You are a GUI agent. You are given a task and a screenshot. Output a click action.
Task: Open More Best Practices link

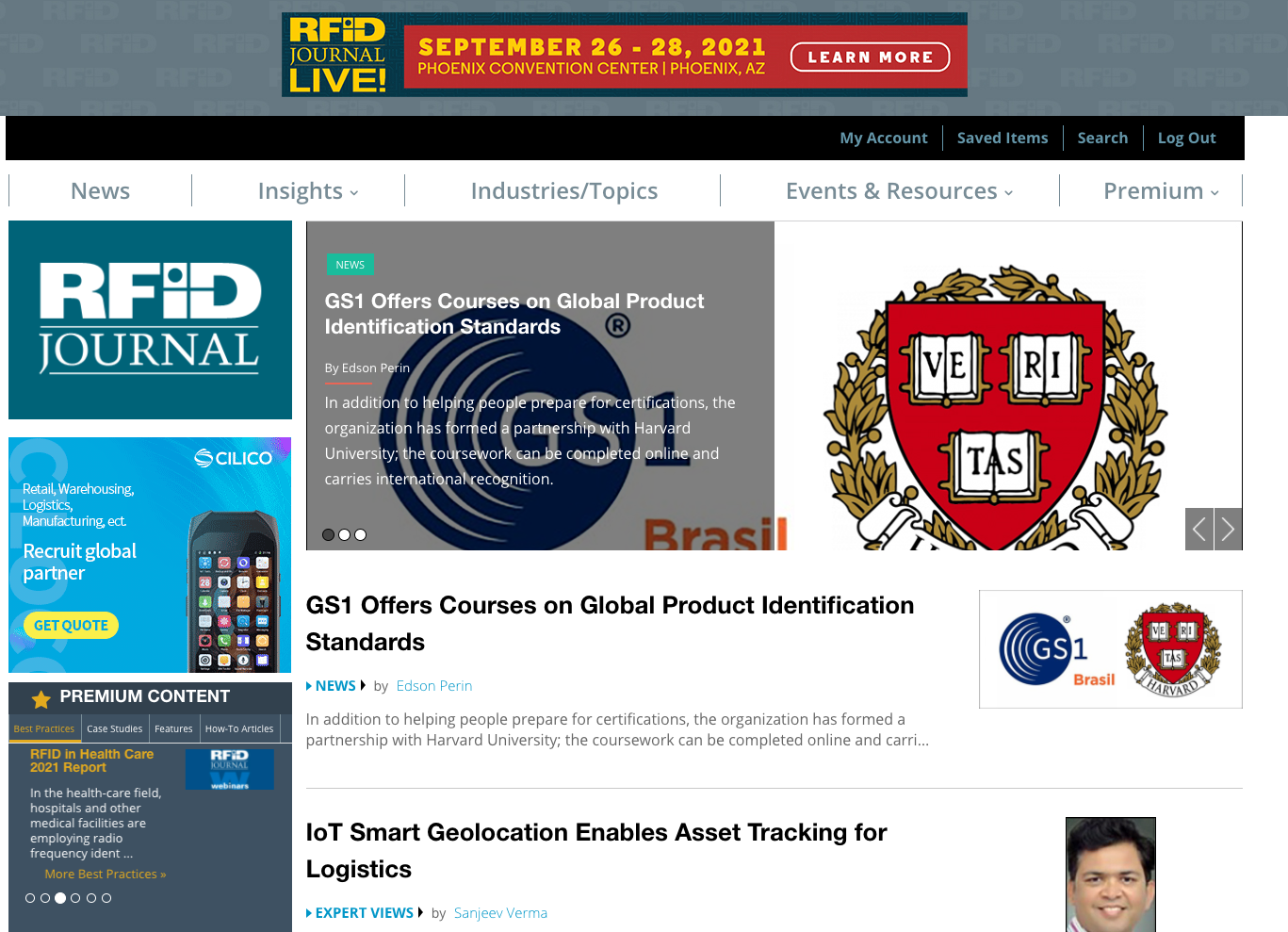106,875
